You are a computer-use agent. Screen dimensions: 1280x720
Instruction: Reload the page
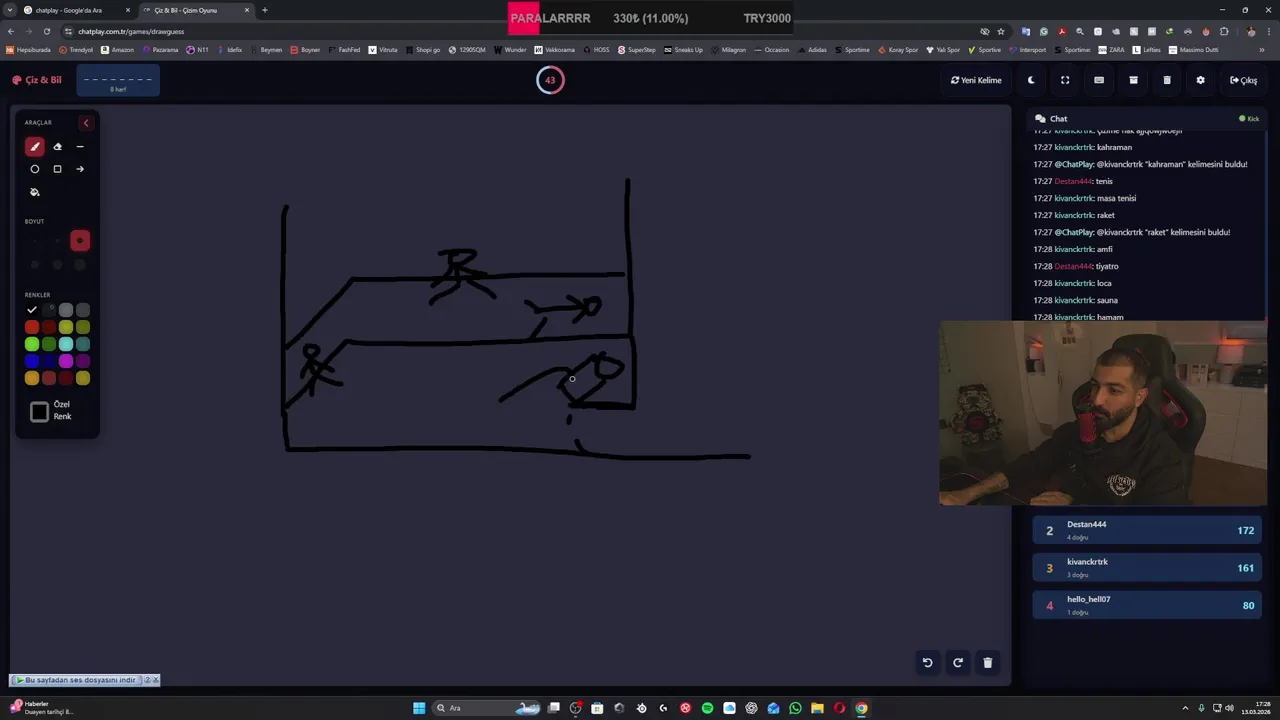click(x=46, y=31)
